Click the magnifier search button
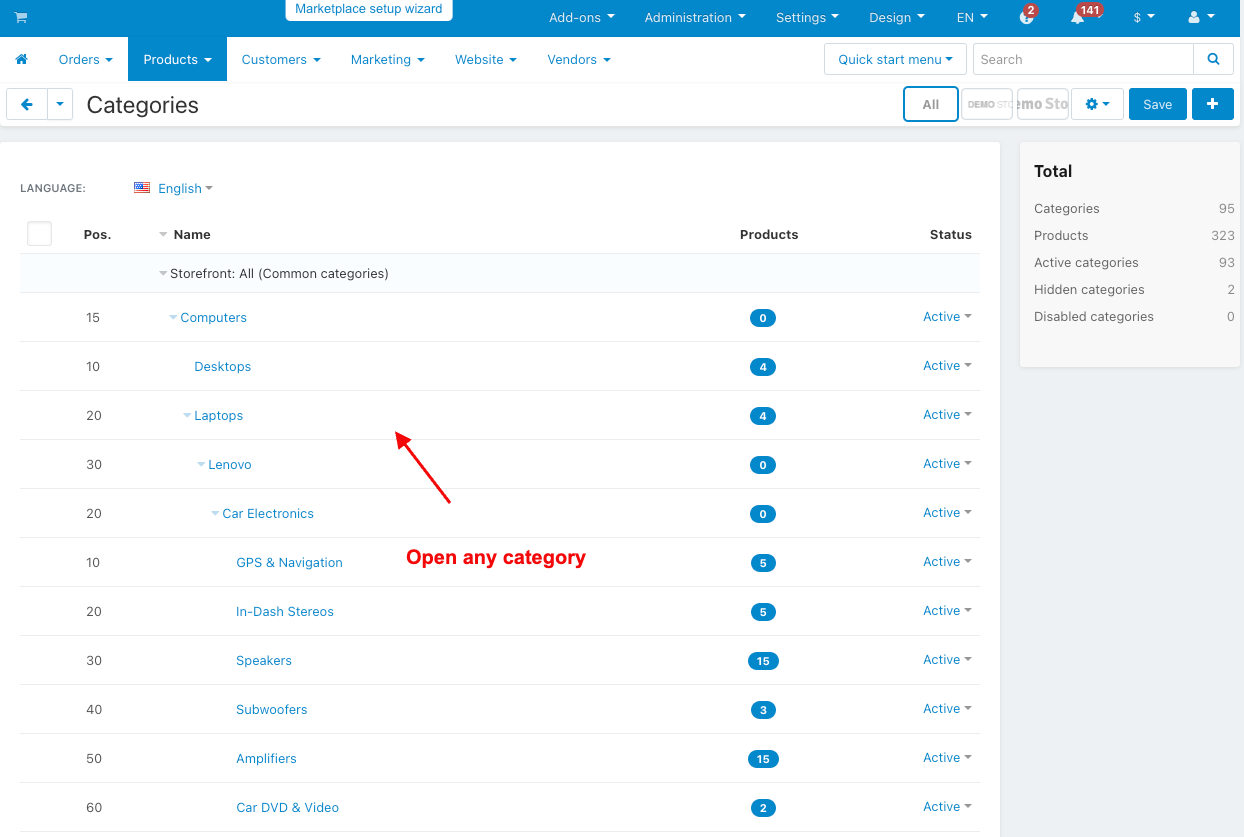1244x837 pixels. tap(1213, 59)
